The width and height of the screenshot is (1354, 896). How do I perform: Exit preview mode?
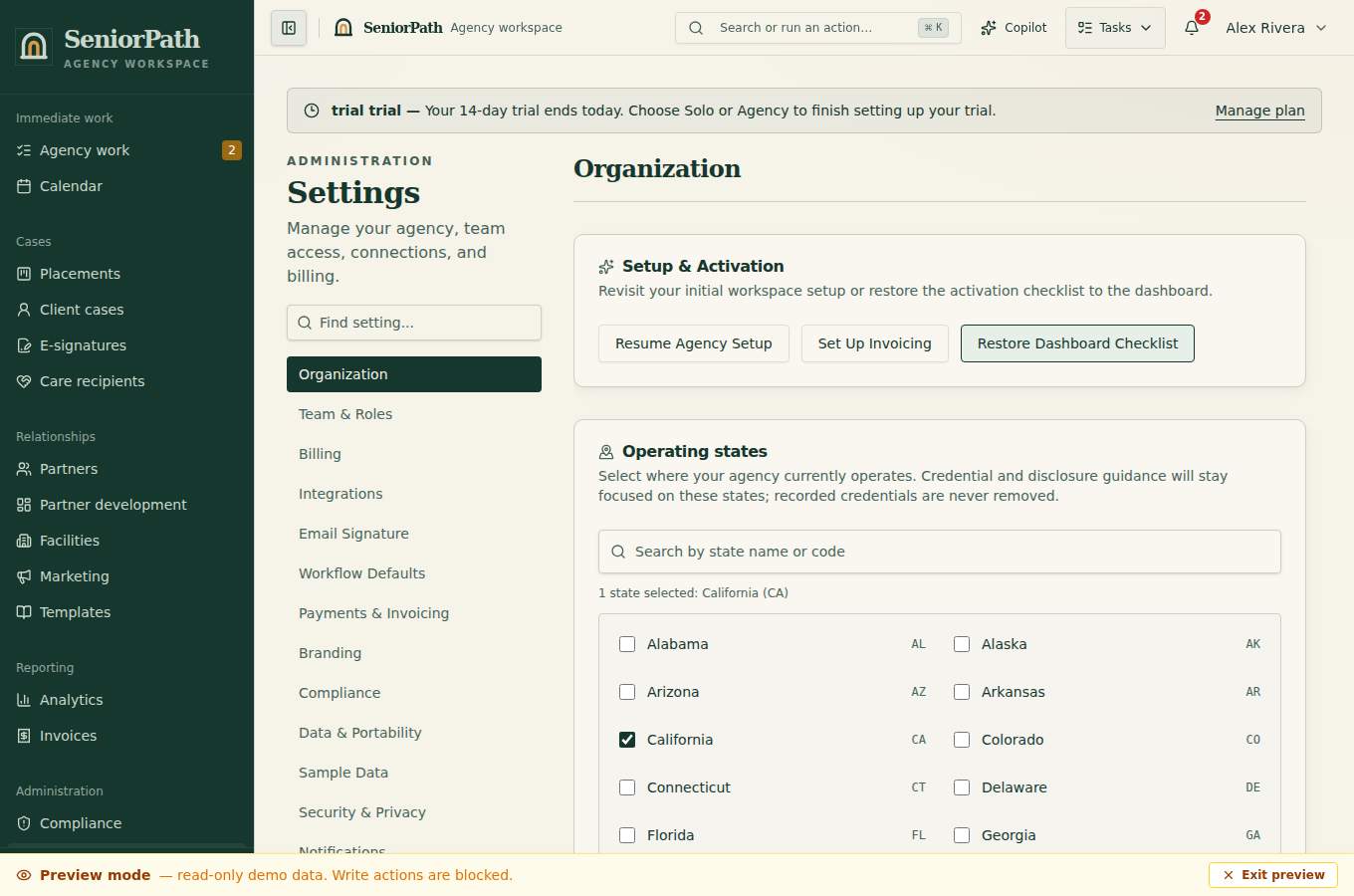click(1273, 875)
